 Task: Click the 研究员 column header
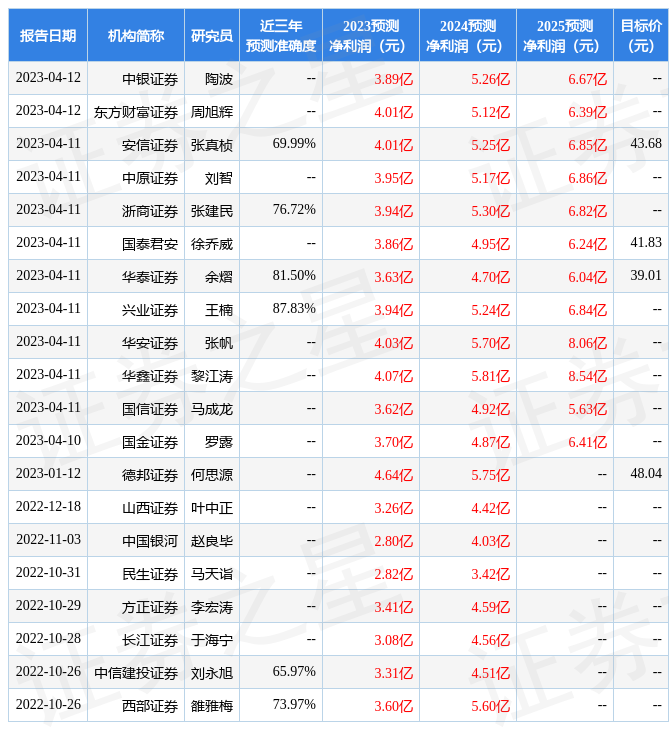(212, 35)
